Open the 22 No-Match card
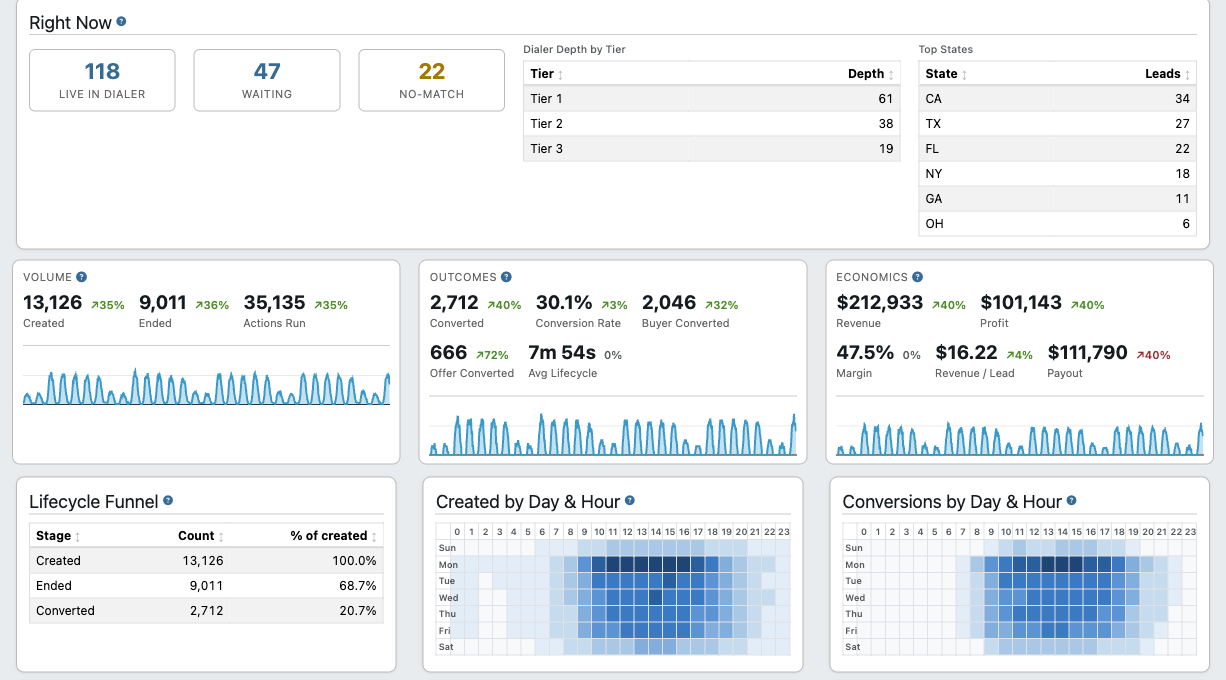Image resolution: width=1226 pixels, height=680 pixels. pos(432,80)
